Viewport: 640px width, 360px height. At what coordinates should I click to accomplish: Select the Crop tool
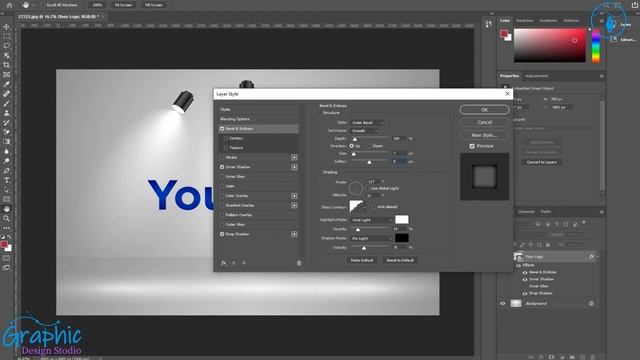point(7,65)
